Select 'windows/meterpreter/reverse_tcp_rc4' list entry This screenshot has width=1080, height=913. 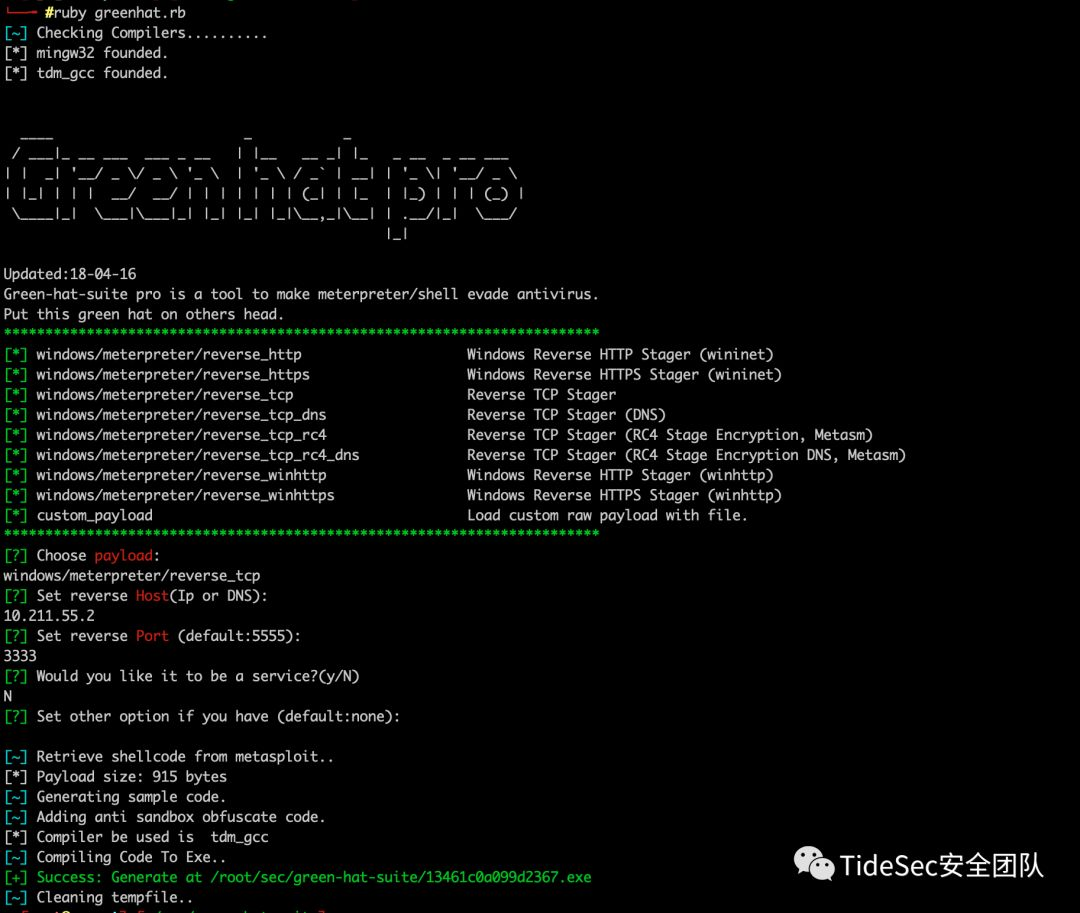pos(181,434)
